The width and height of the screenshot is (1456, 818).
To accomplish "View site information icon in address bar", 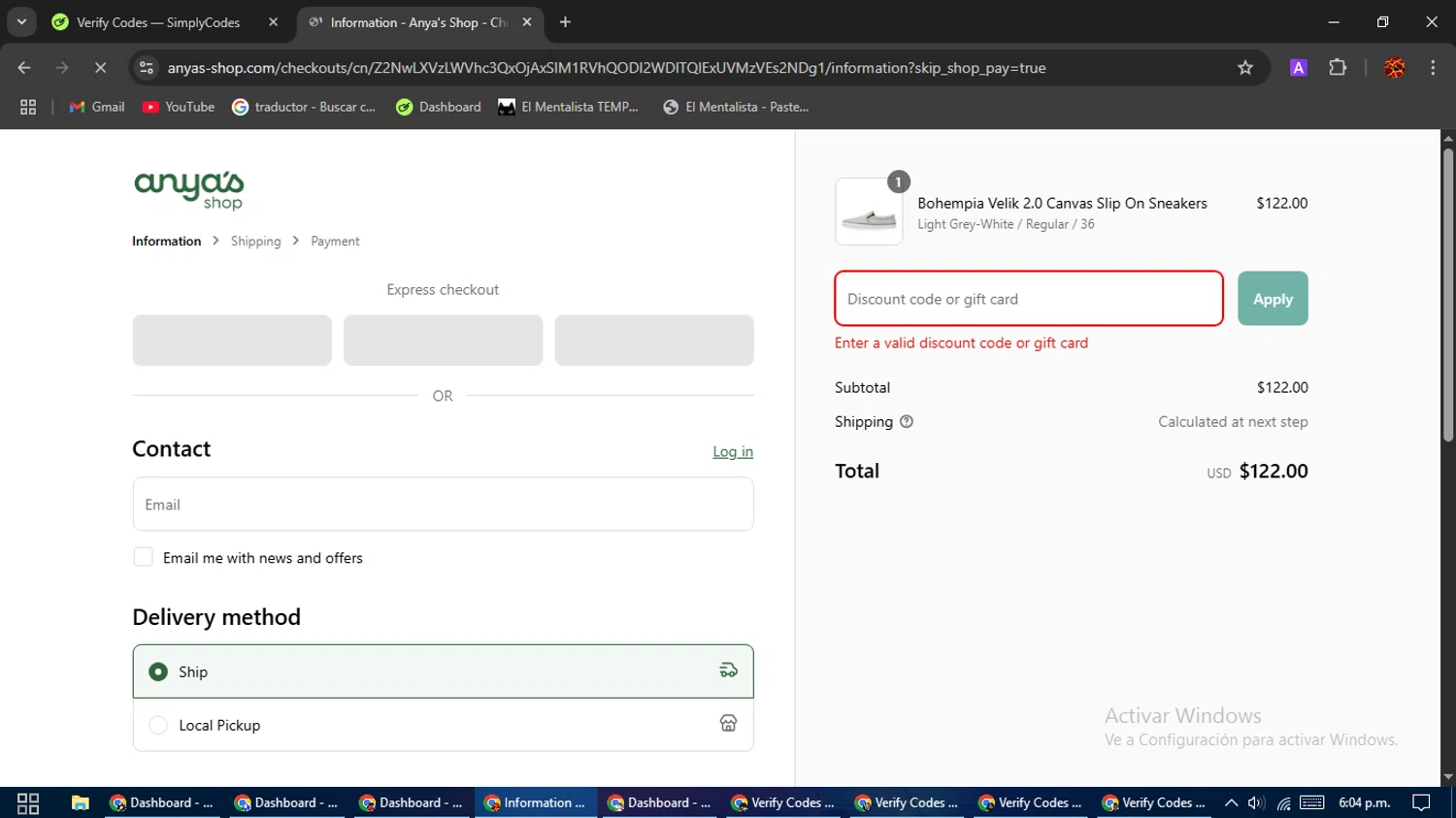I will pos(147,68).
